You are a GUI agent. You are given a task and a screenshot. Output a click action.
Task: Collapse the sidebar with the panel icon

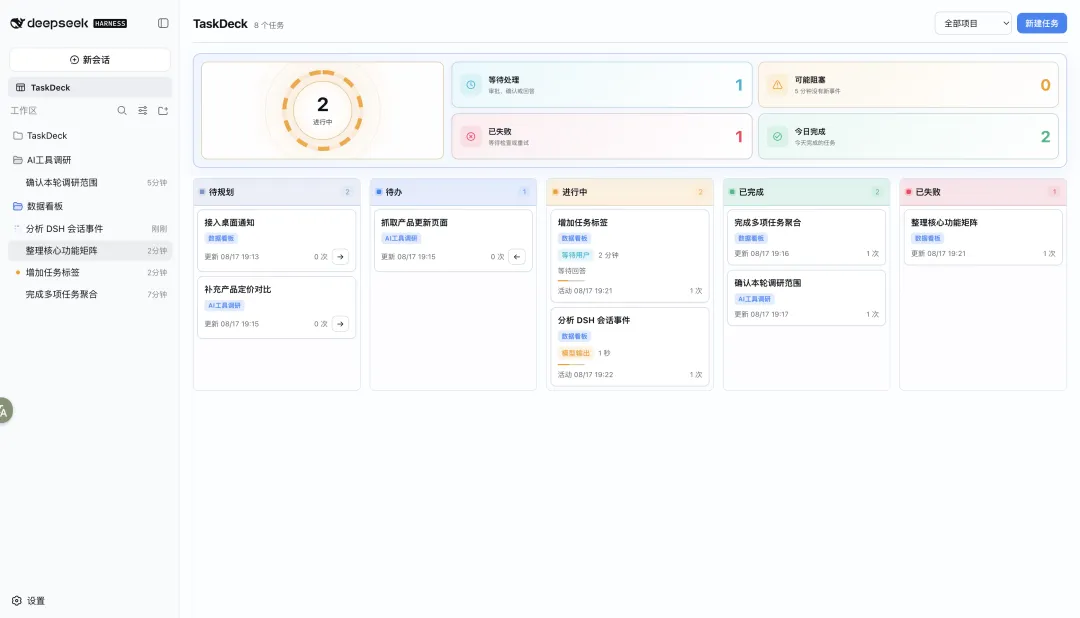[x=163, y=23]
